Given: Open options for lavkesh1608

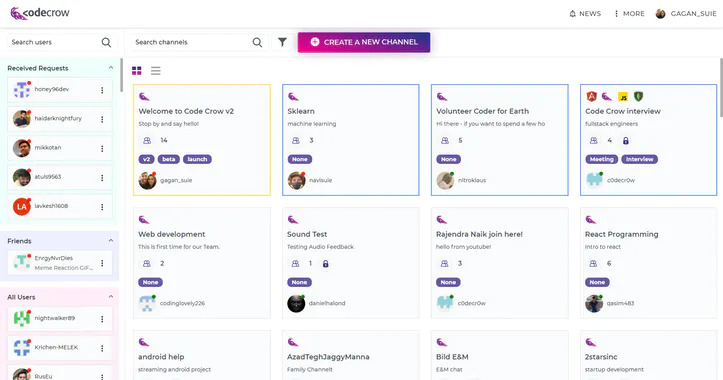Looking at the screenshot, I should coord(102,207).
